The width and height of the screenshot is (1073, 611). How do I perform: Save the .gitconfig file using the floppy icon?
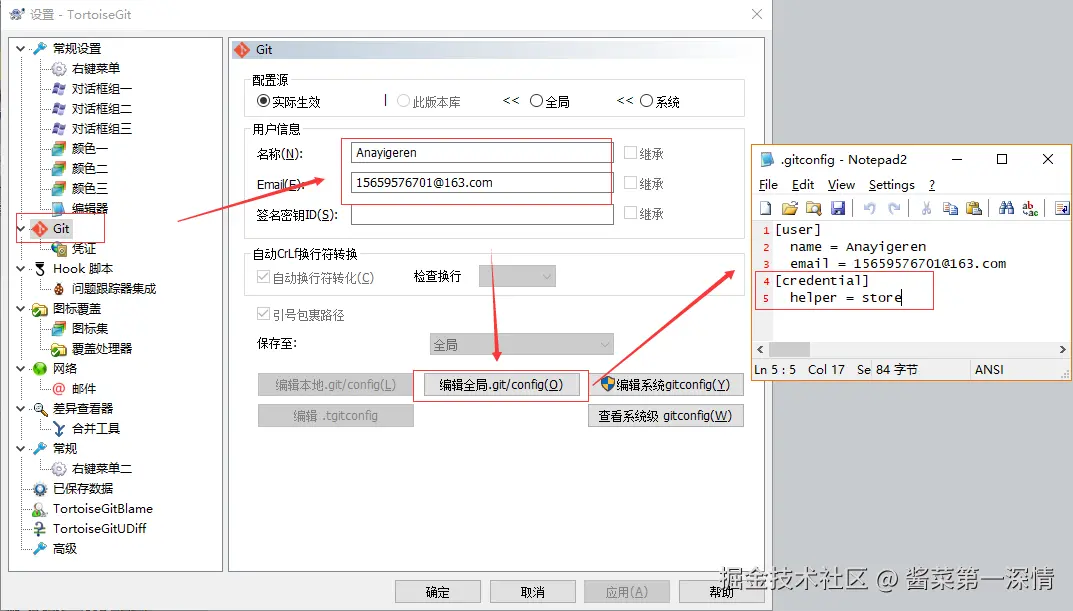tap(838, 208)
